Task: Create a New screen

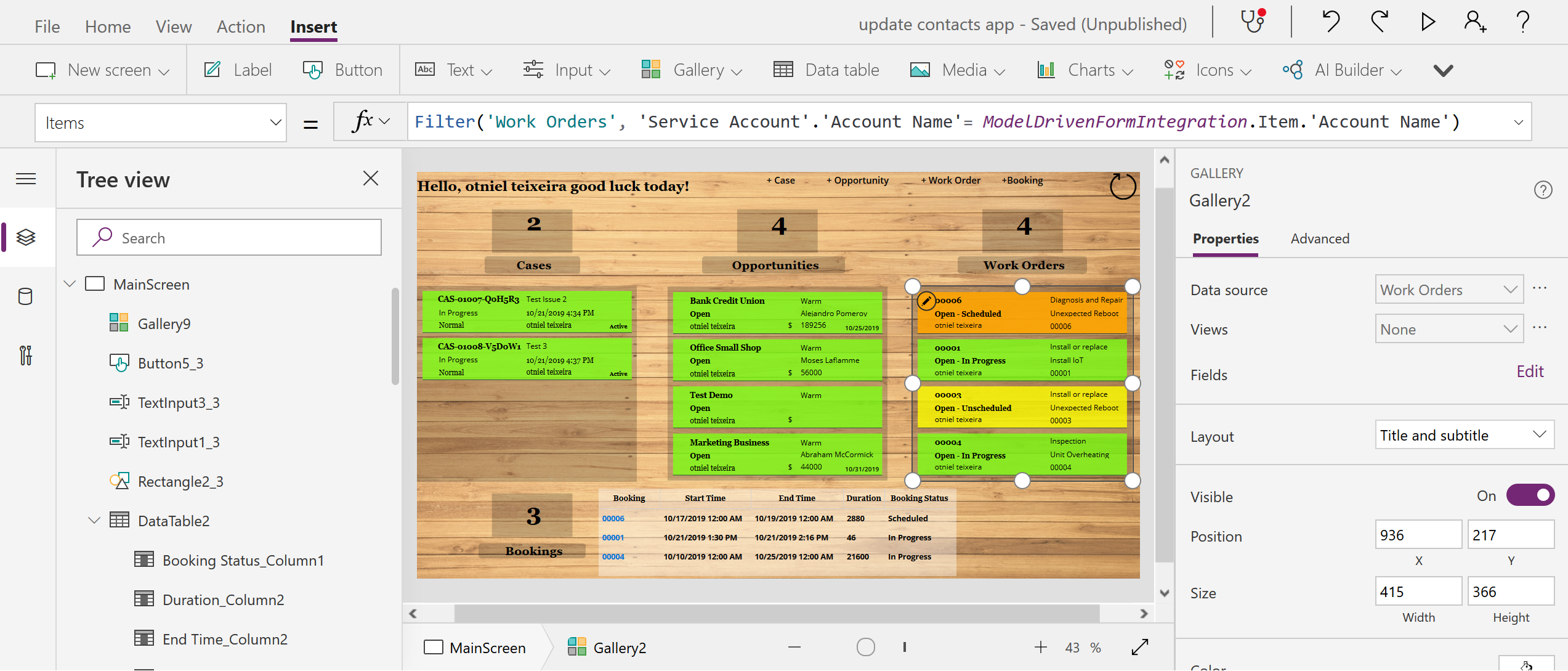Action: tap(102, 70)
